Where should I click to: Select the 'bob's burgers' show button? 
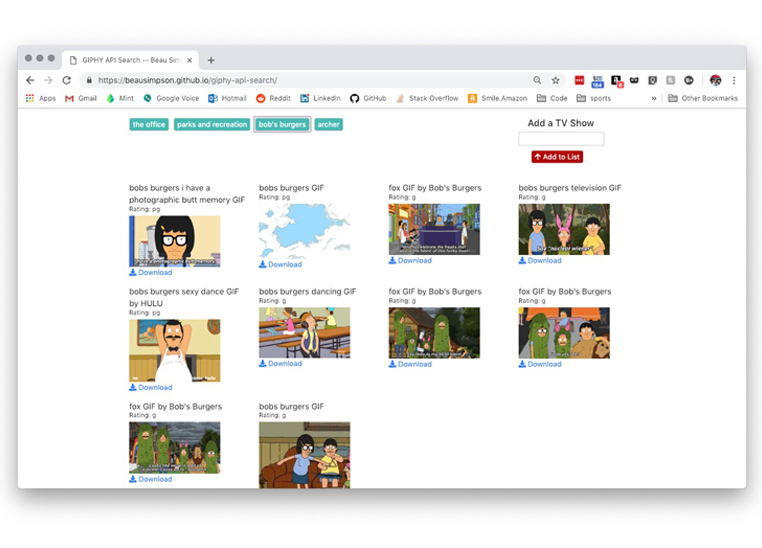point(282,124)
